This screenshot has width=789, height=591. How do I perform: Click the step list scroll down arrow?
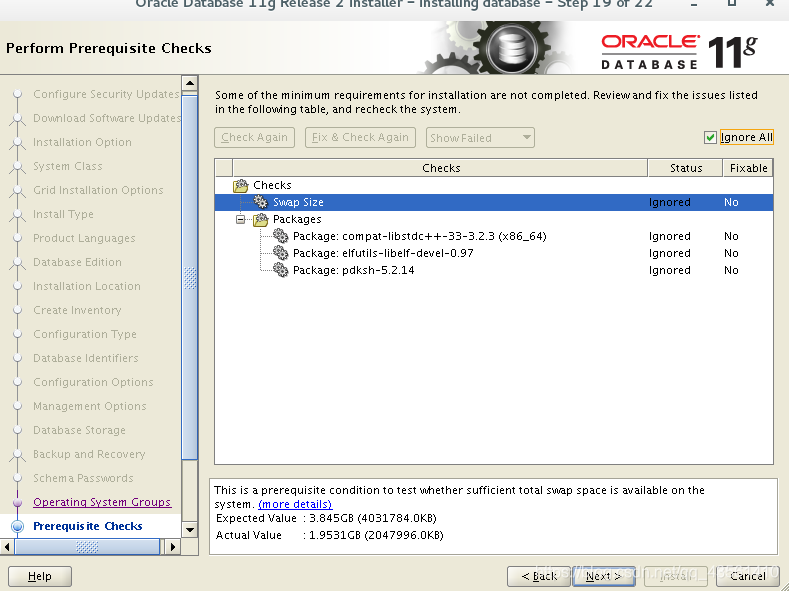(190, 529)
